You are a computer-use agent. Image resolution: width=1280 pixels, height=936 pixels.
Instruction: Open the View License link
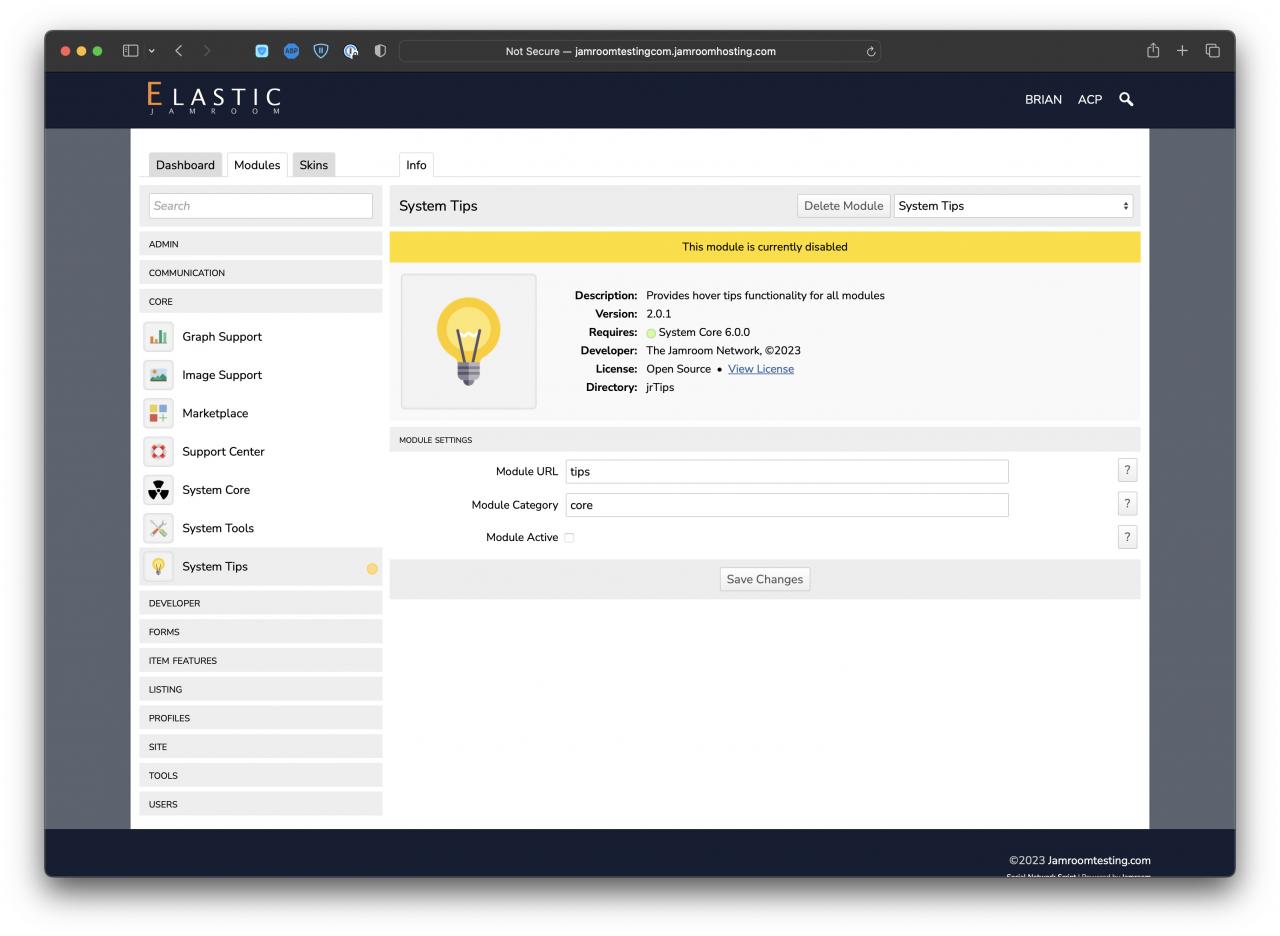click(x=760, y=369)
